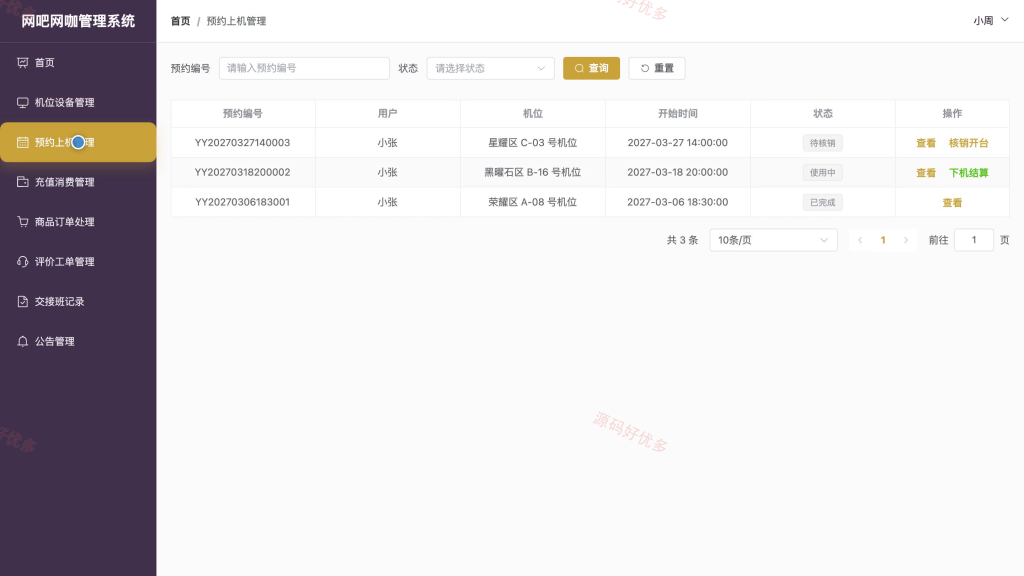Viewport: 1024px width, 576px height.
Task: Click the 操作 column header
Action: 952,114
